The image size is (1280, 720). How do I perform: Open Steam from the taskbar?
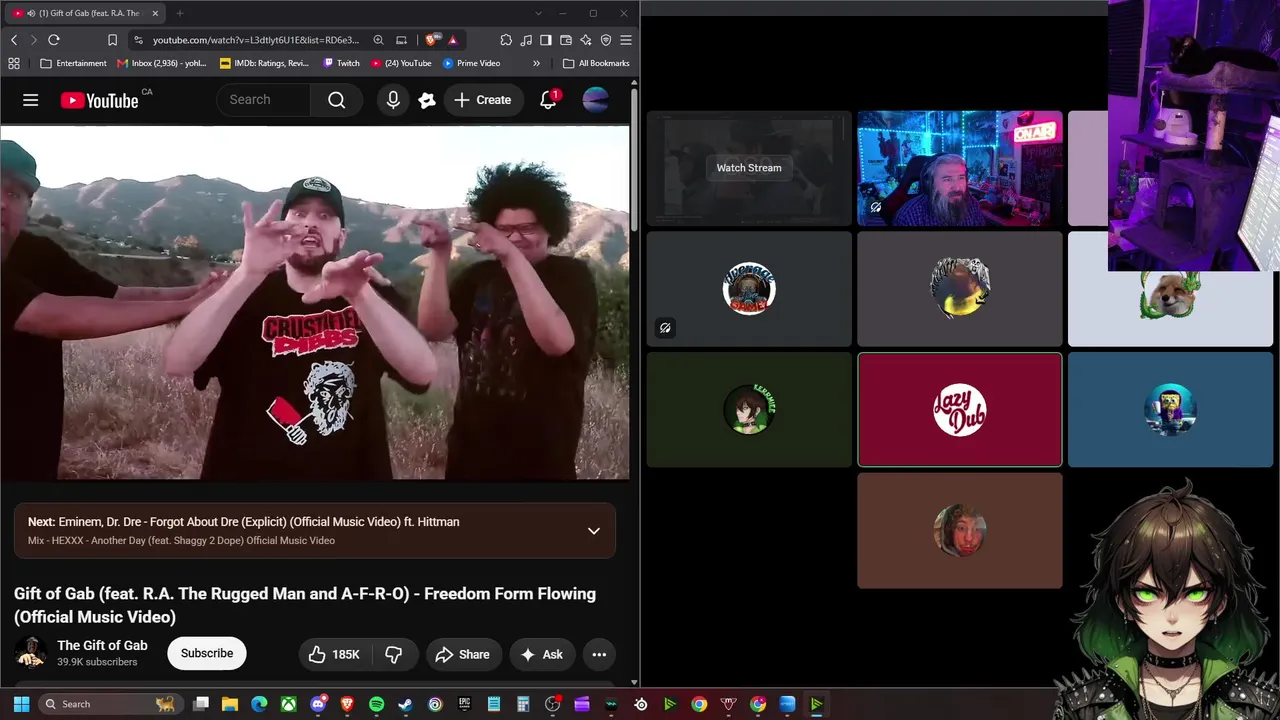coord(405,704)
